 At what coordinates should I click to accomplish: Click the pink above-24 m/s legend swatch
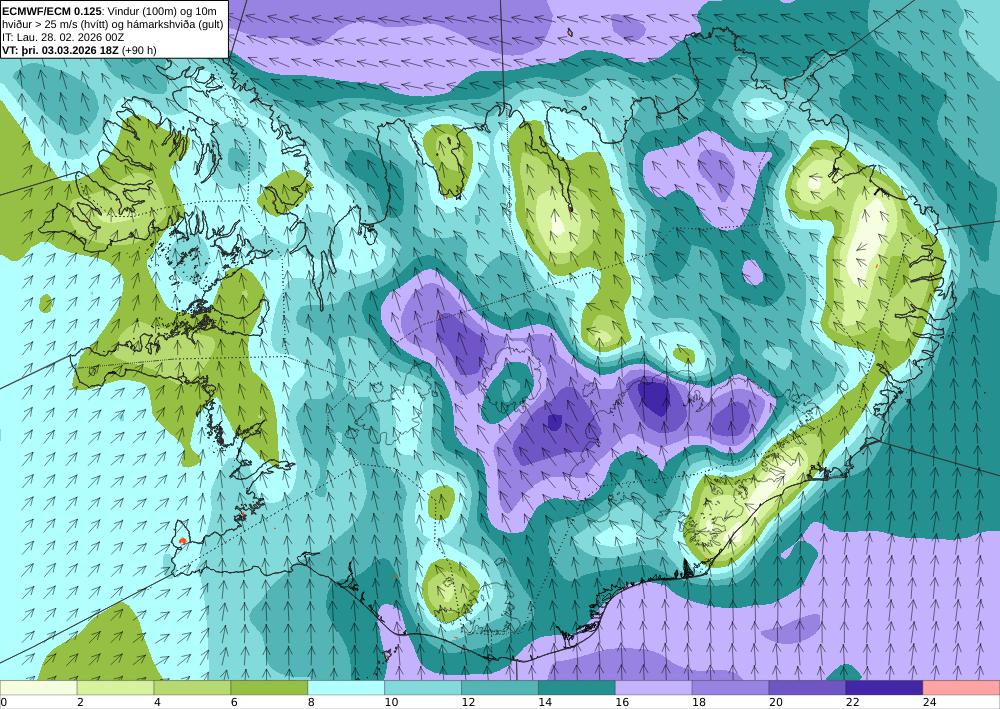tap(961, 687)
